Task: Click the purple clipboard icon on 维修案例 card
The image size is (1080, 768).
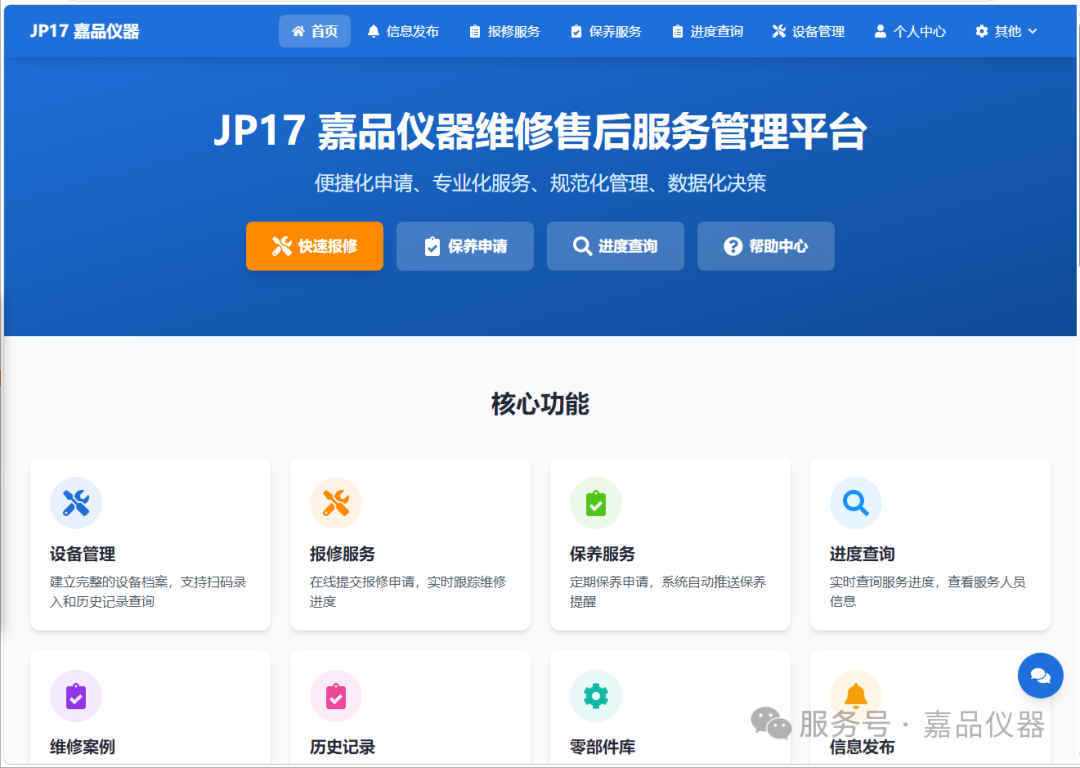Action: tap(76, 696)
